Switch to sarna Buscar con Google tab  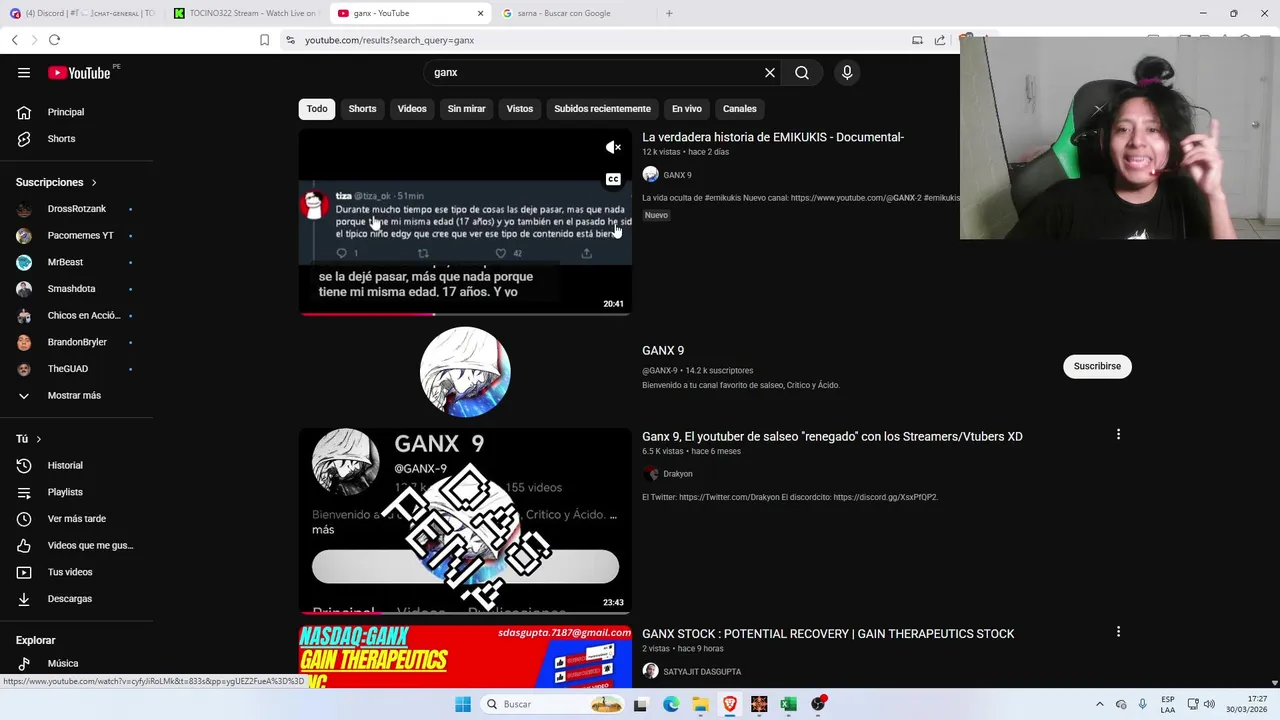click(572, 13)
